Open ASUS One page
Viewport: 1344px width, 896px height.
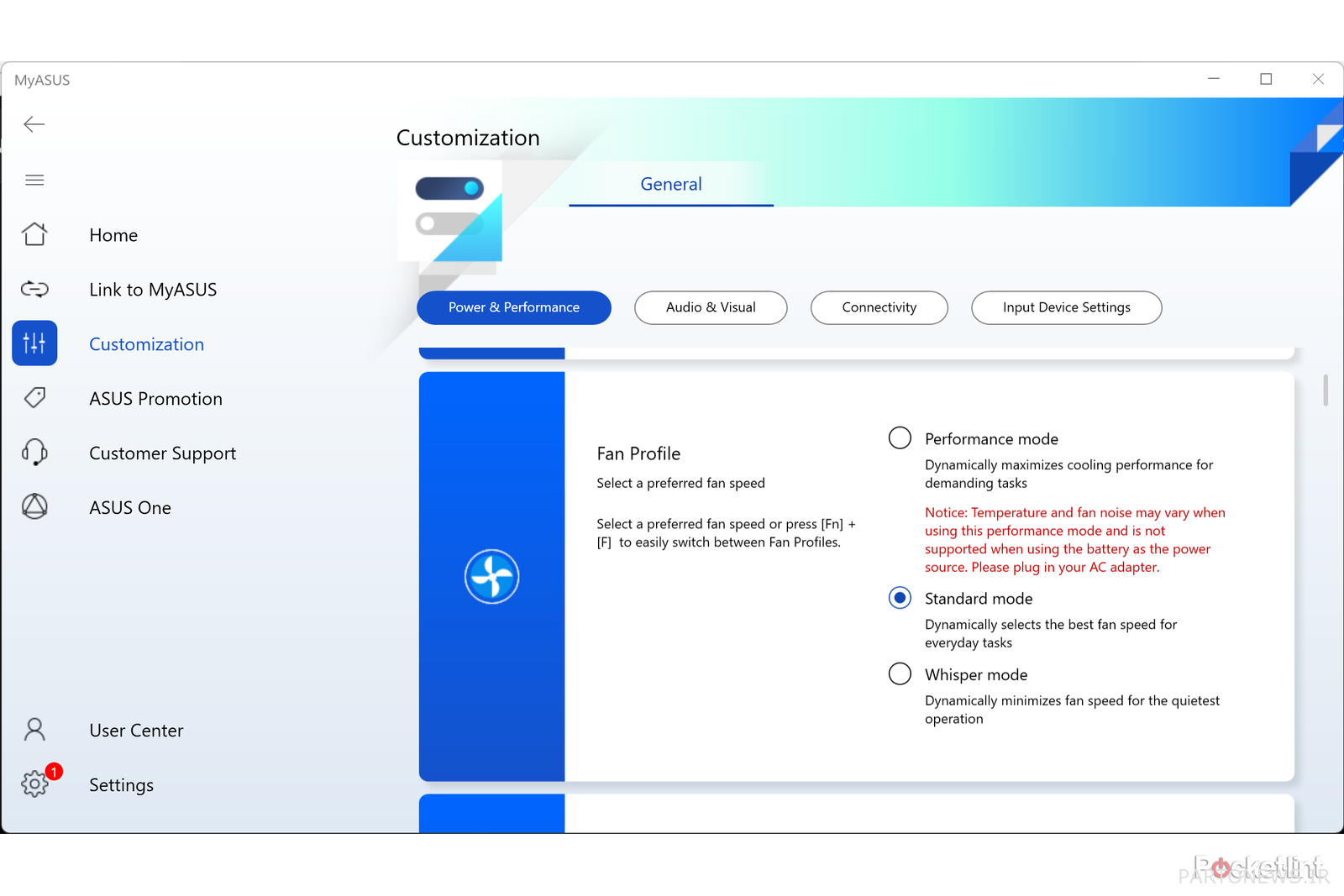coord(130,508)
